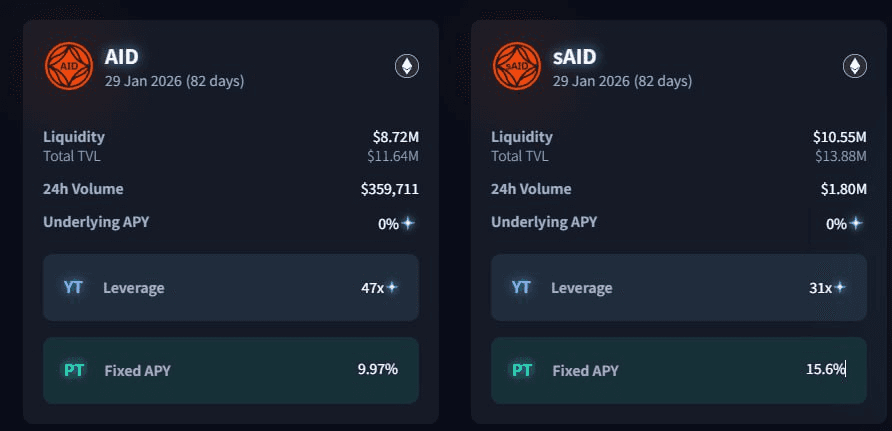Click the AID market title
This screenshot has width=892, height=431.
(x=121, y=56)
